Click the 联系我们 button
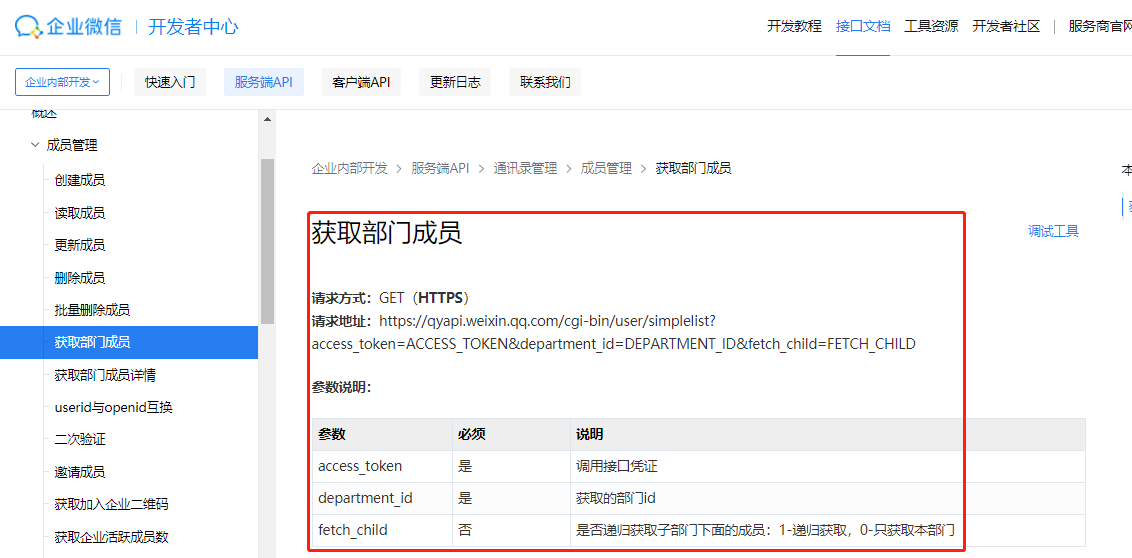The width and height of the screenshot is (1132, 558). (x=545, y=82)
